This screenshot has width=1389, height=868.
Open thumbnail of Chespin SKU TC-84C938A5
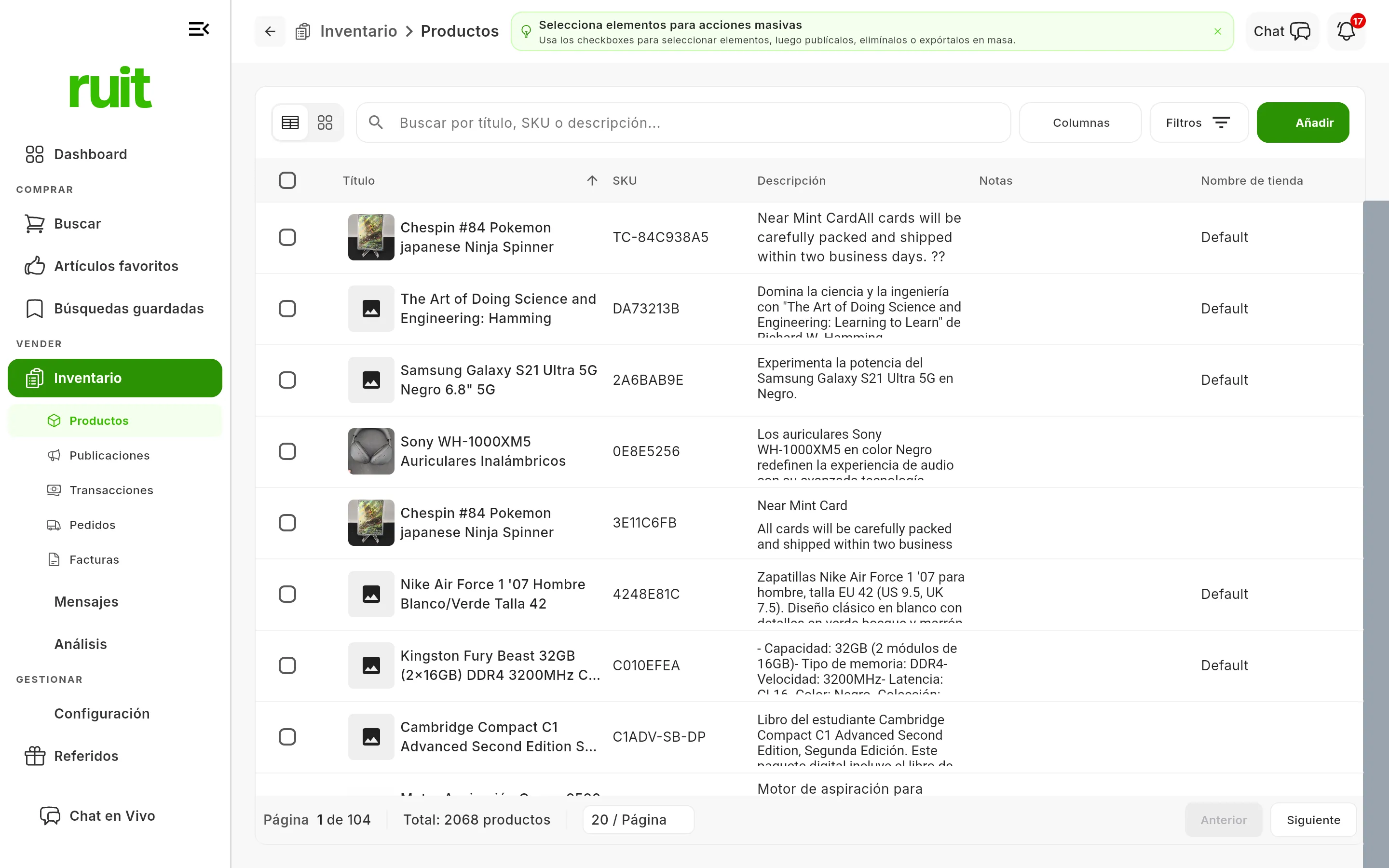371,237
